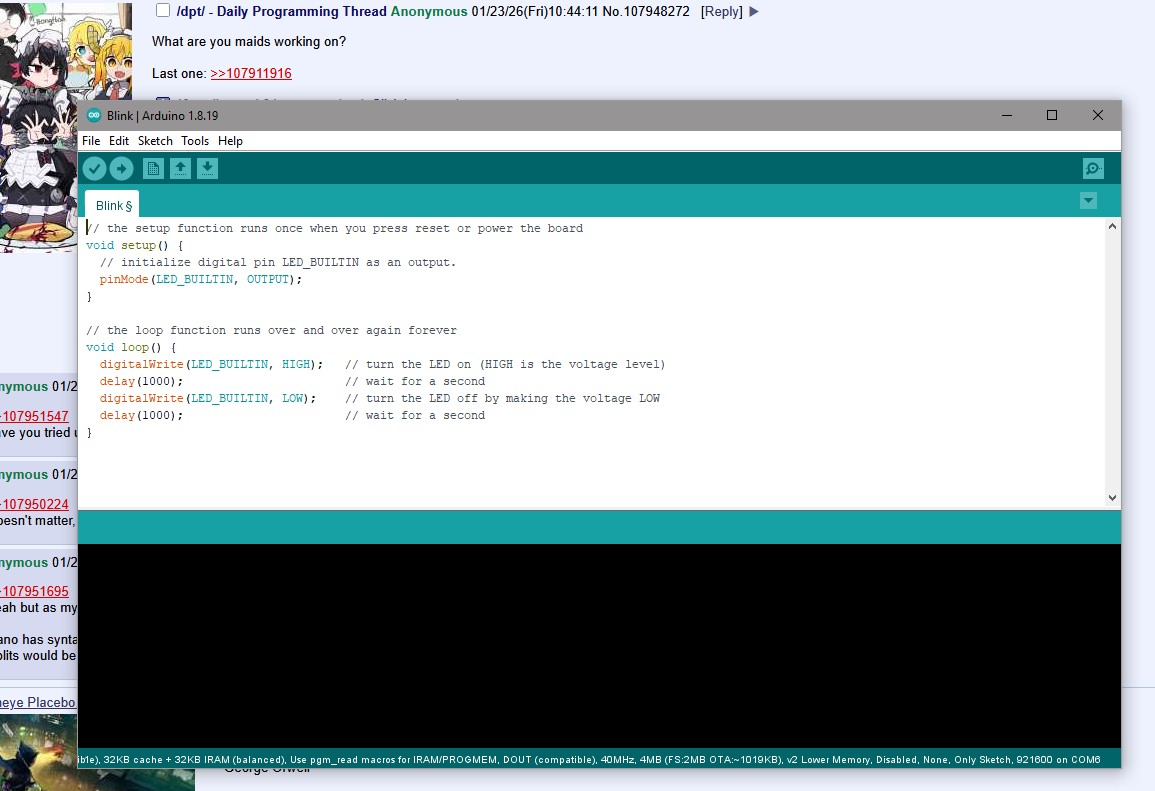Click the '921600 on COM6' status bar text
This screenshot has width=1155, height=791.
tap(1058, 759)
